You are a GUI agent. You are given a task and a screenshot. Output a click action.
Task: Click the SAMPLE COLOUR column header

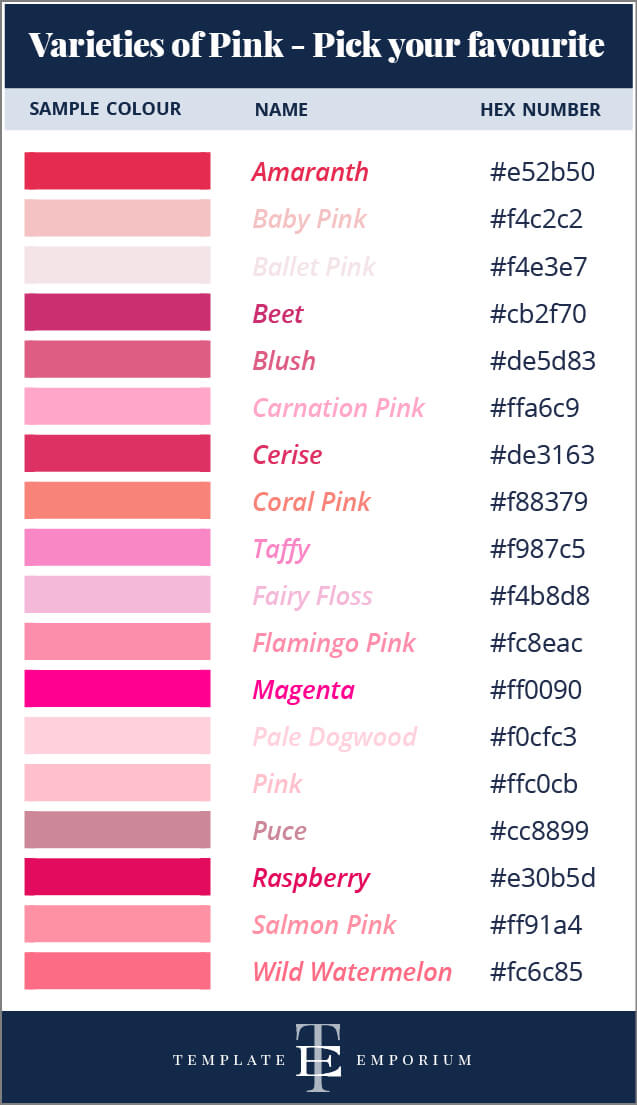point(105,109)
